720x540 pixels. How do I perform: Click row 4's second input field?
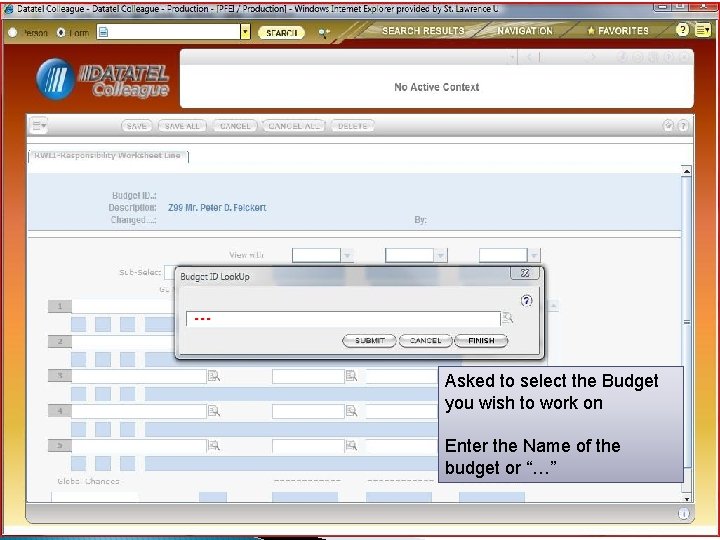[308, 411]
